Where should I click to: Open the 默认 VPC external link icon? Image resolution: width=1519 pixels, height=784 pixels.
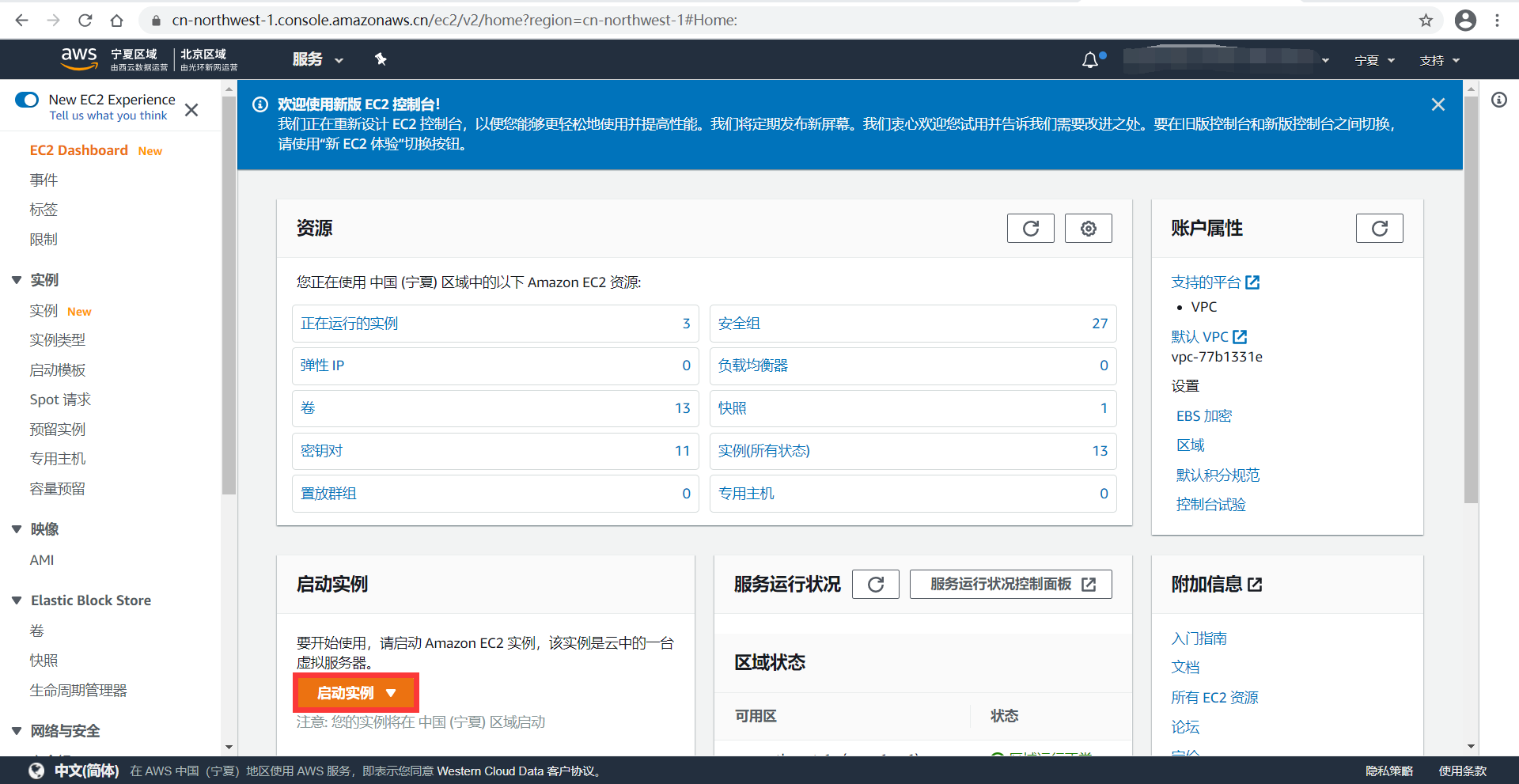click(1239, 335)
